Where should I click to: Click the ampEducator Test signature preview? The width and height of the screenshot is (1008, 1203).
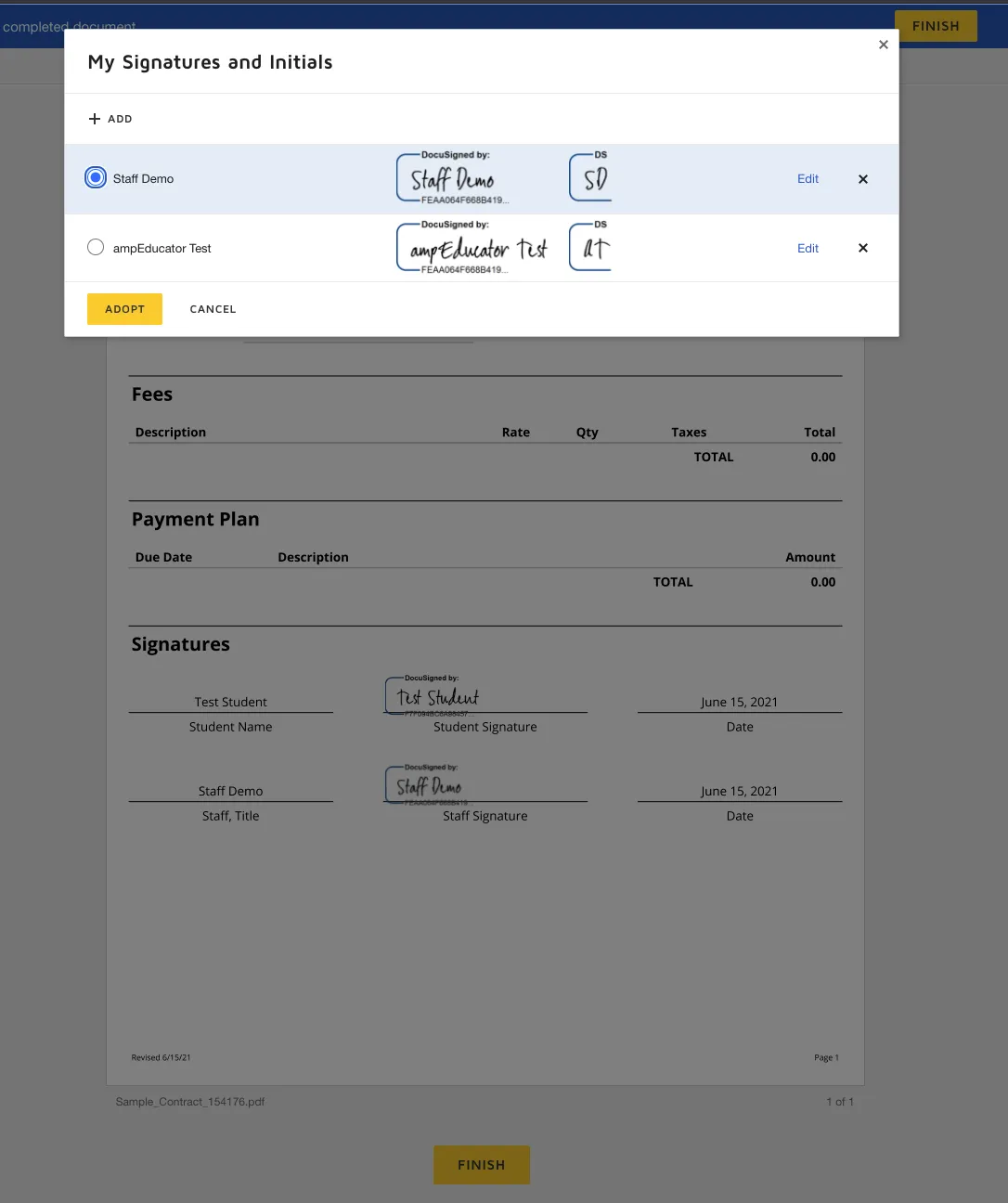click(x=472, y=248)
